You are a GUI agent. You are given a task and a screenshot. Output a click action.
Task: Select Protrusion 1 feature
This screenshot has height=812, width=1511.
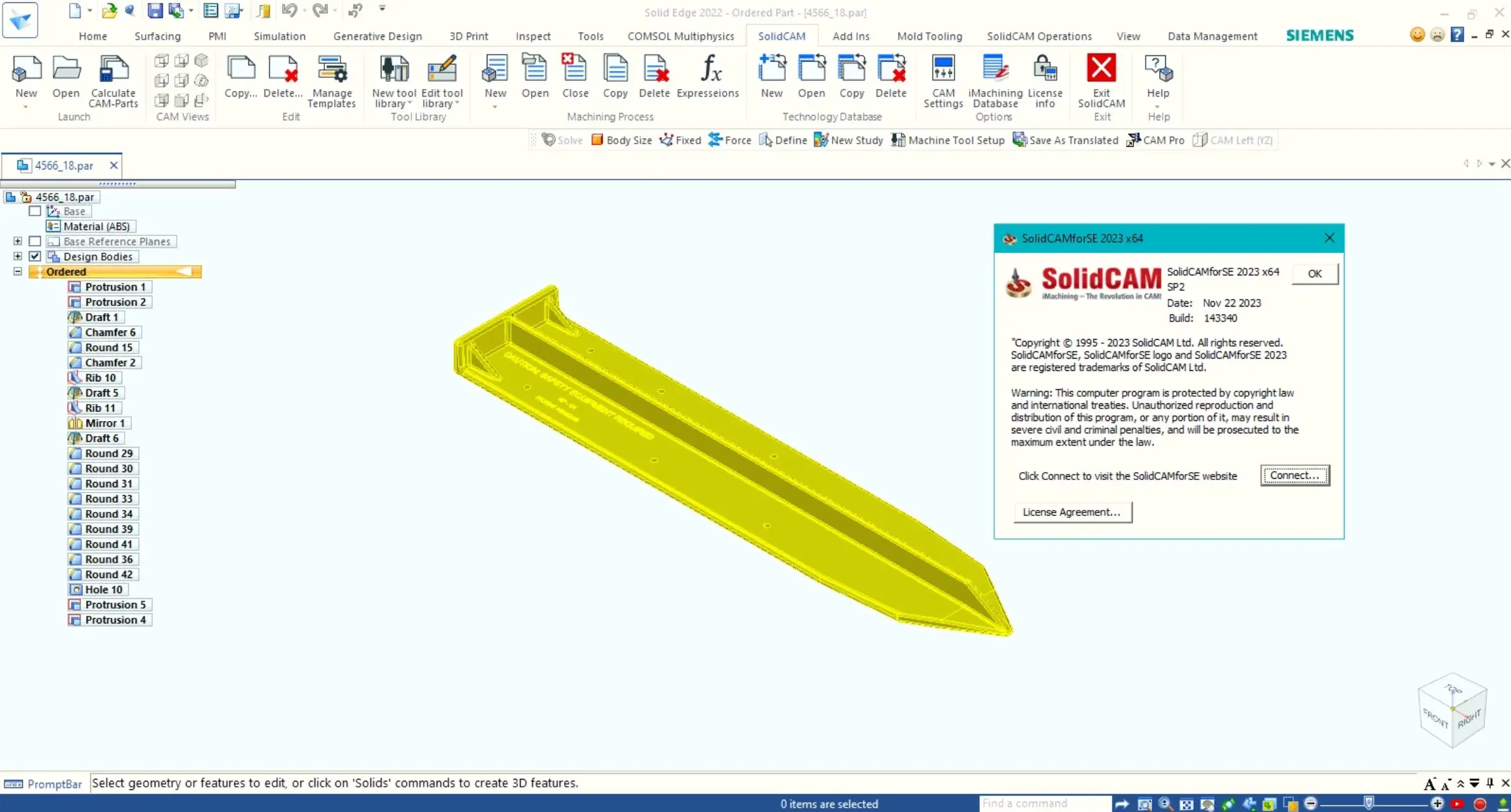point(109,286)
